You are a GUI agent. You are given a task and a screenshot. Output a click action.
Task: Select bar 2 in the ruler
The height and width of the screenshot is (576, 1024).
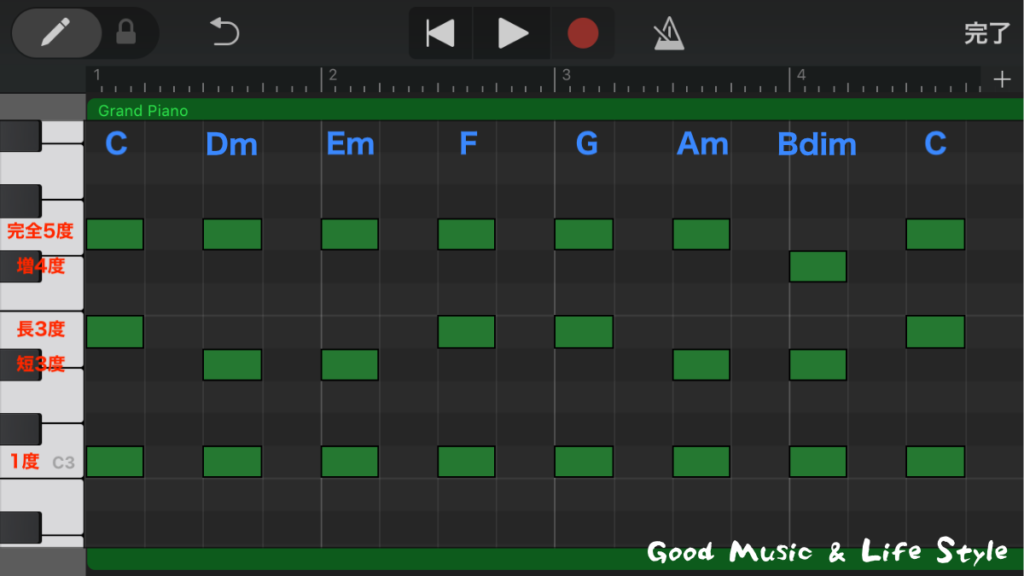[332, 74]
